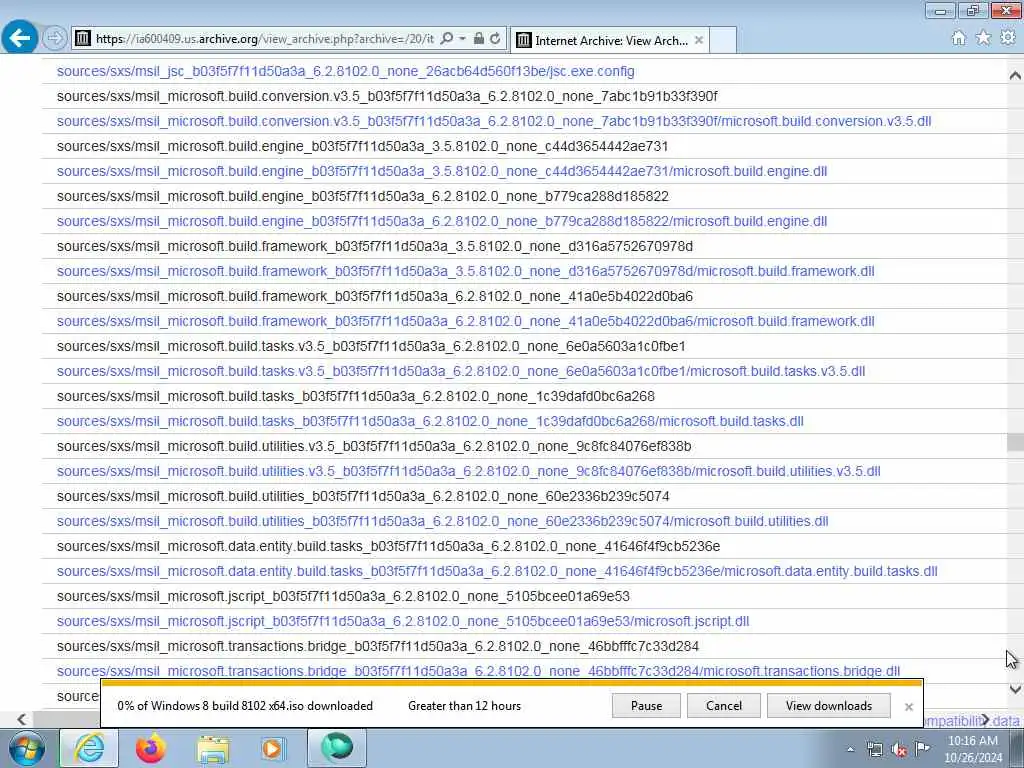Open the b779ca288d185822 microsoft.build.engine.dll link
The image size is (1024, 768).
click(x=441, y=221)
